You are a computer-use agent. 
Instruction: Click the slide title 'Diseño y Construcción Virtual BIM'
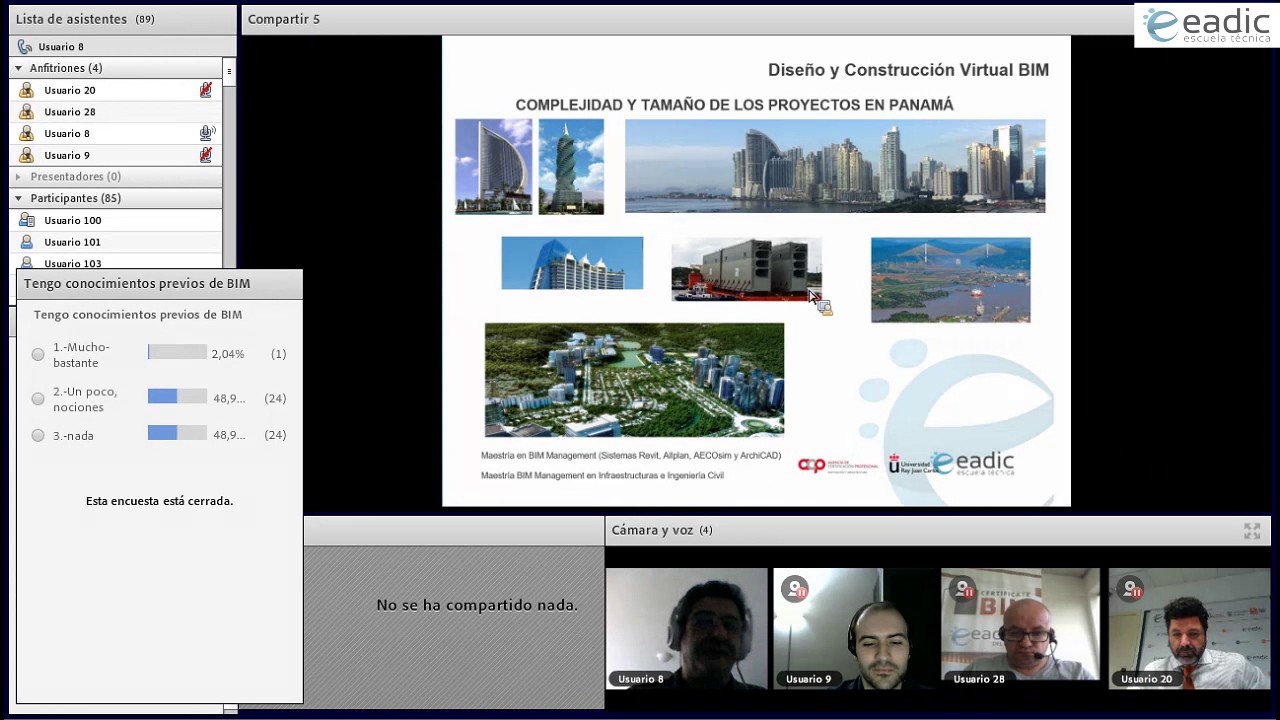click(908, 70)
